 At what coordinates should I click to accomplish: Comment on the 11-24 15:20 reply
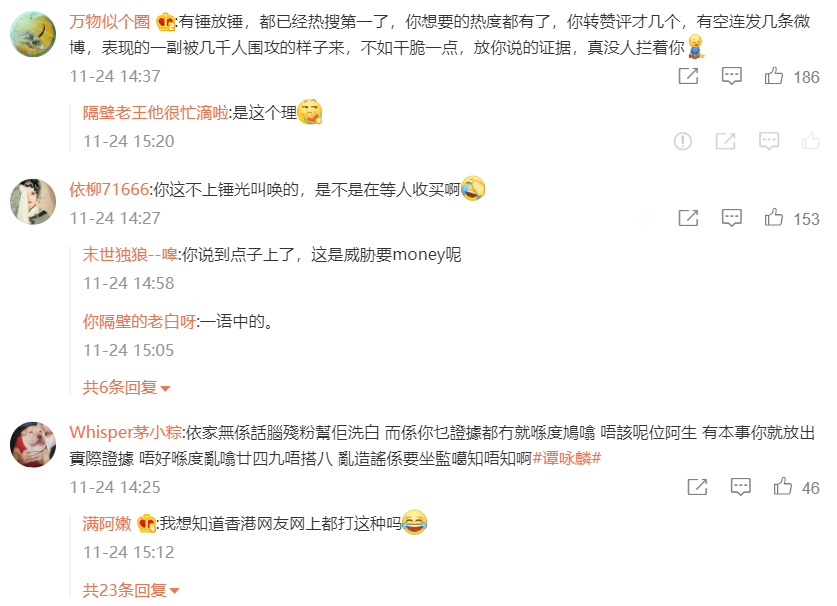[769, 141]
